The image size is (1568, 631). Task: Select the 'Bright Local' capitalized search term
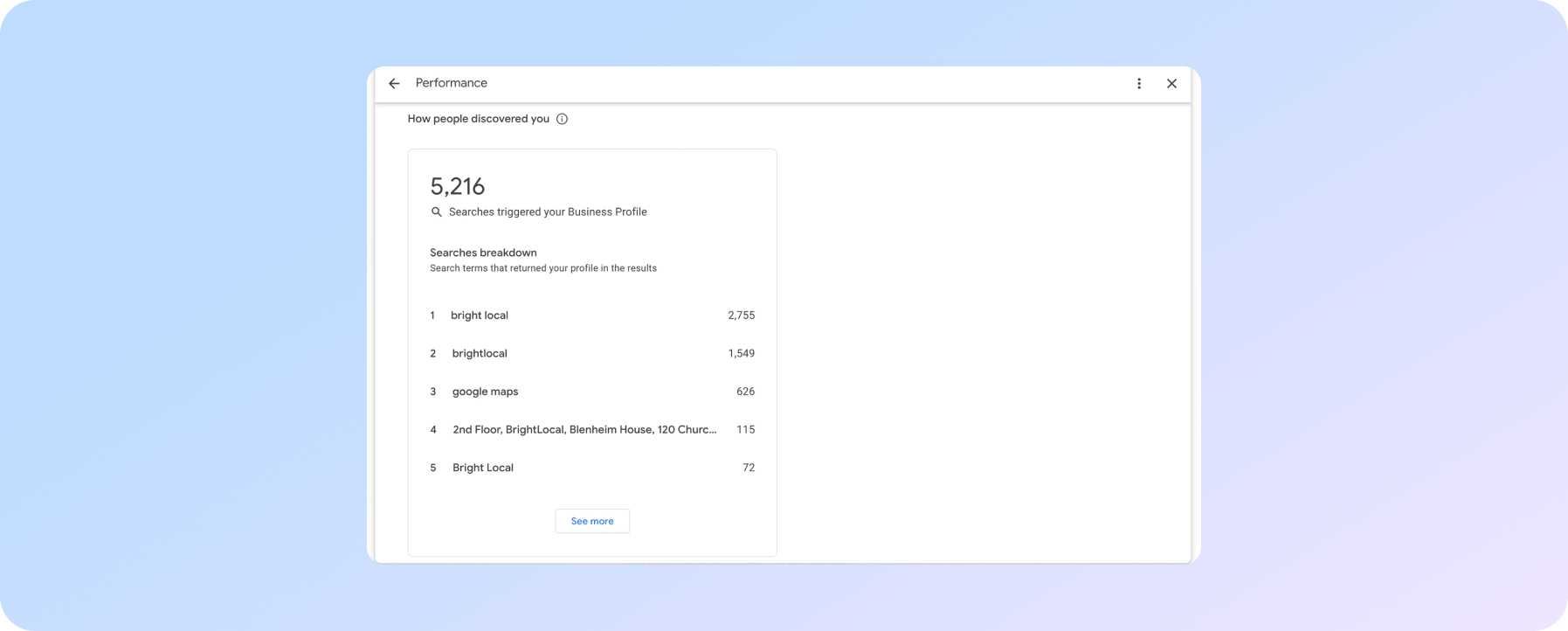coord(483,468)
